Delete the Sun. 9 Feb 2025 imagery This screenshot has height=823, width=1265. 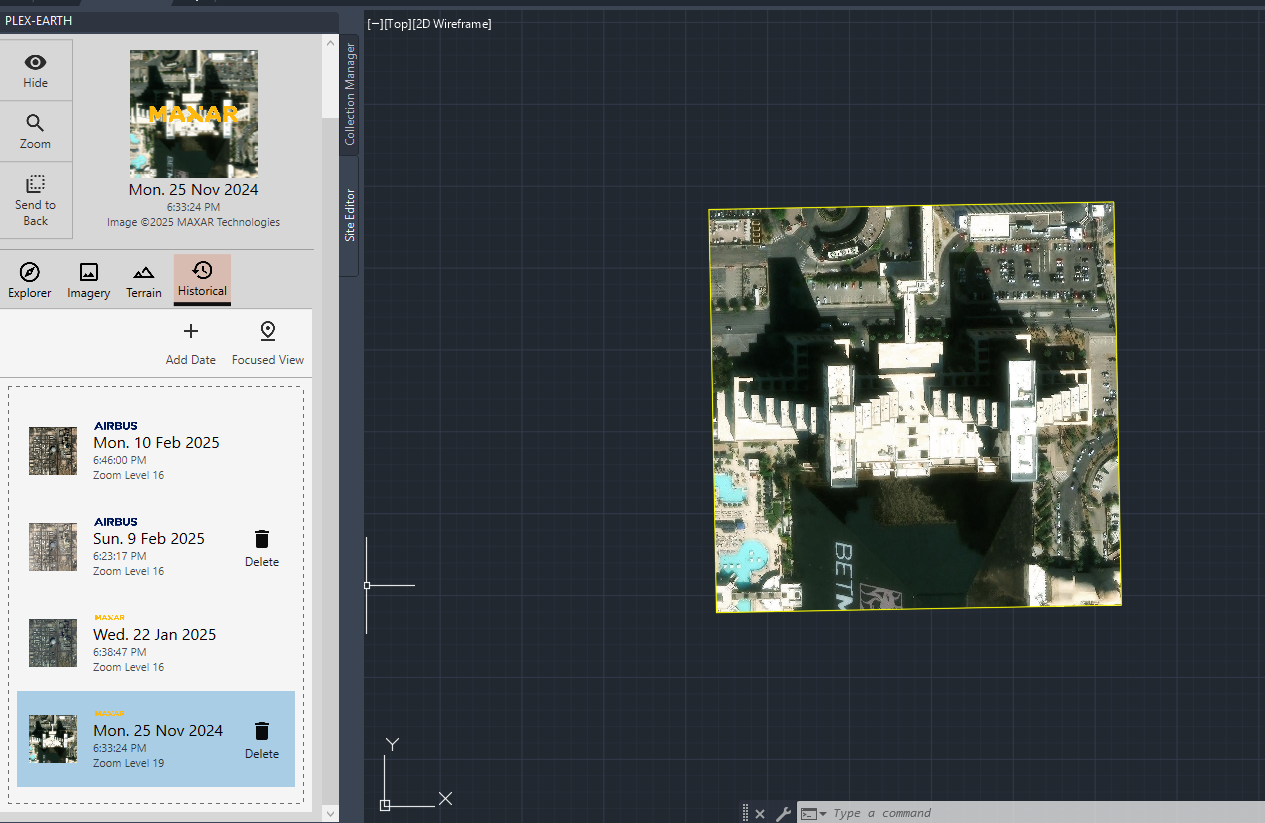tap(262, 548)
